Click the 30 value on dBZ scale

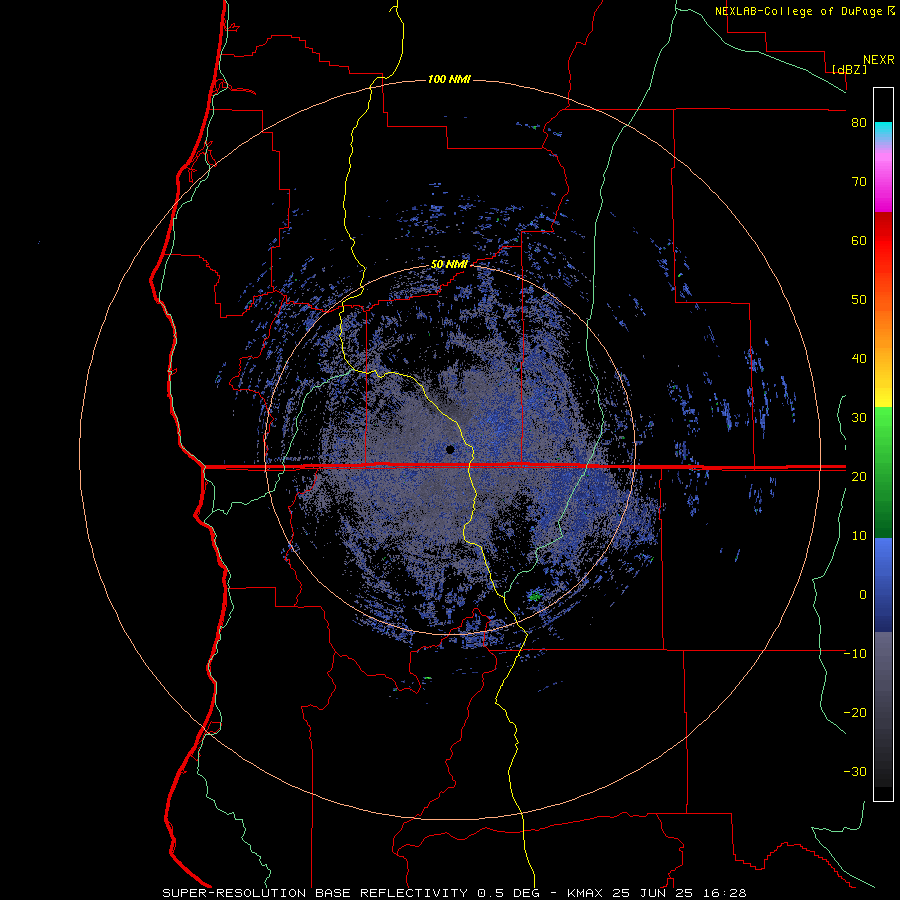[859, 418]
